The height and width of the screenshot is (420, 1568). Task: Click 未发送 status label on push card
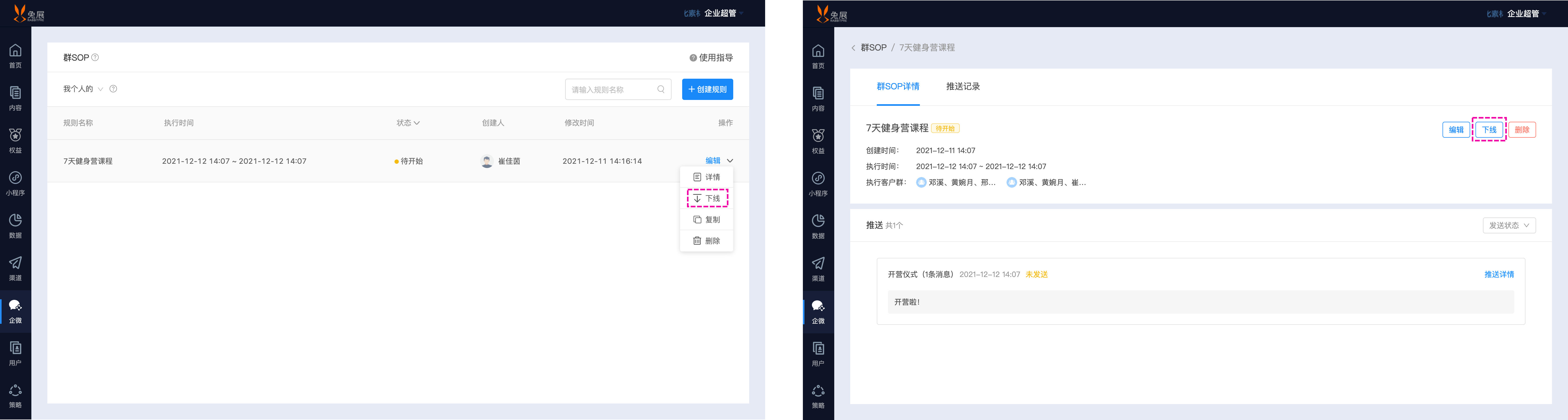click(x=1036, y=275)
